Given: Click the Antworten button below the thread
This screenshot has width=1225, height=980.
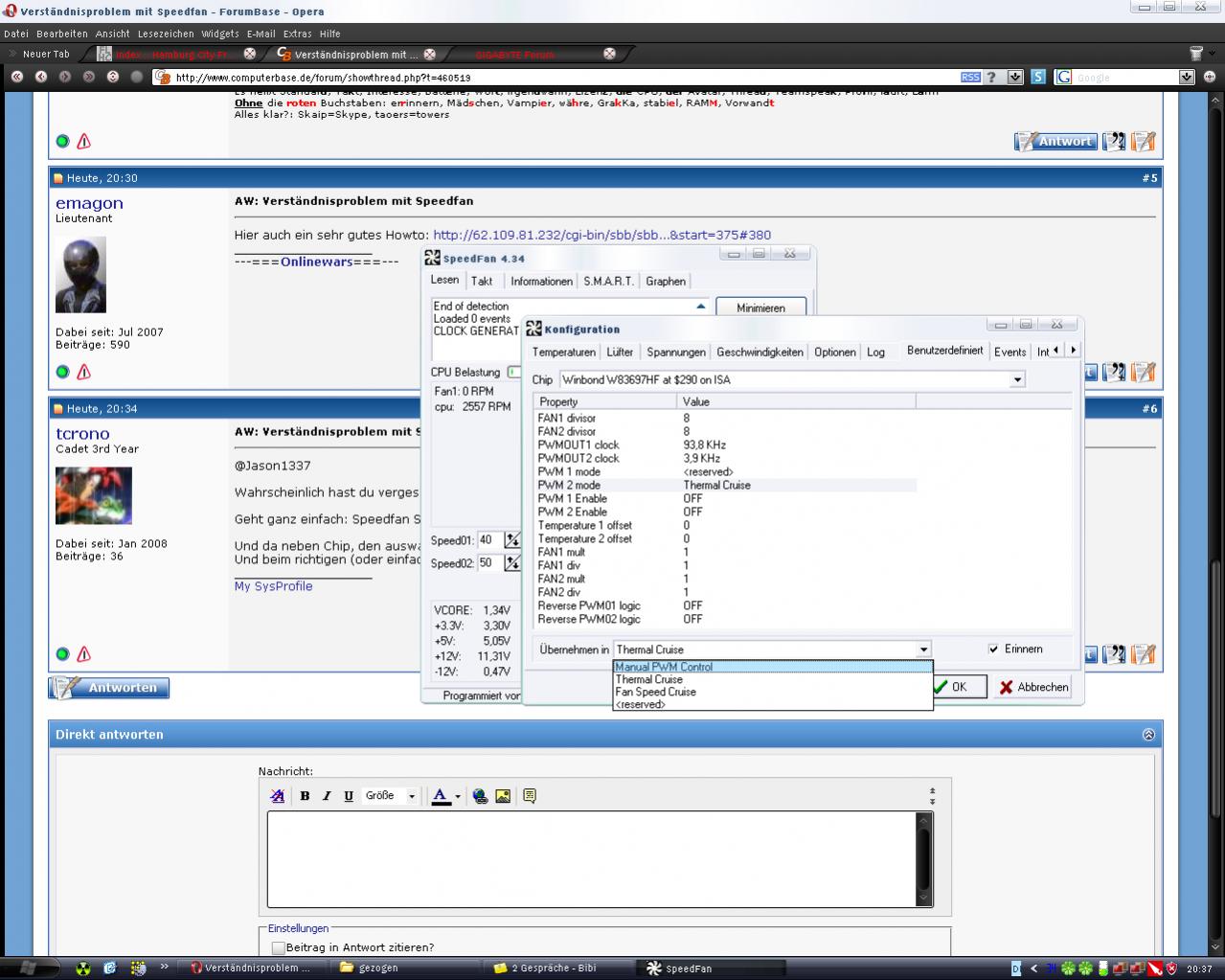Looking at the screenshot, I should [109, 688].
